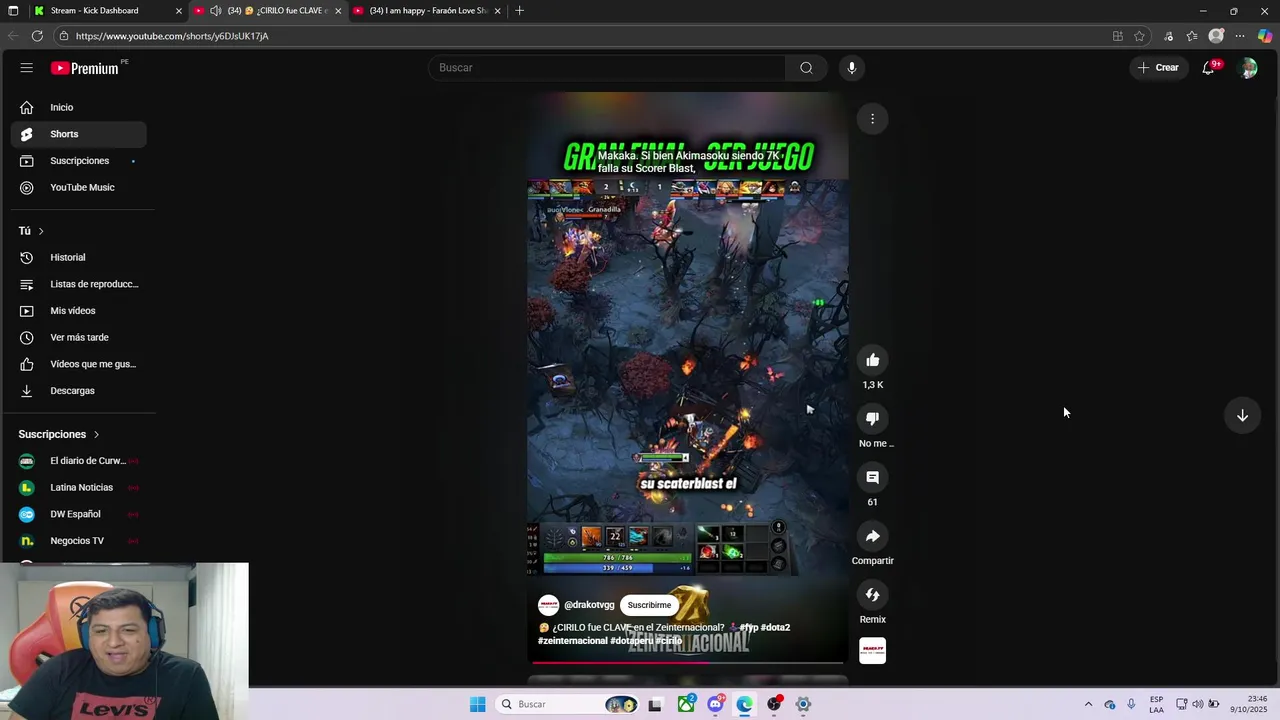The height and width of the screenshot is (720, 1280).
Task: Open tab actions menu at top-left
Action: pos(13,11)
